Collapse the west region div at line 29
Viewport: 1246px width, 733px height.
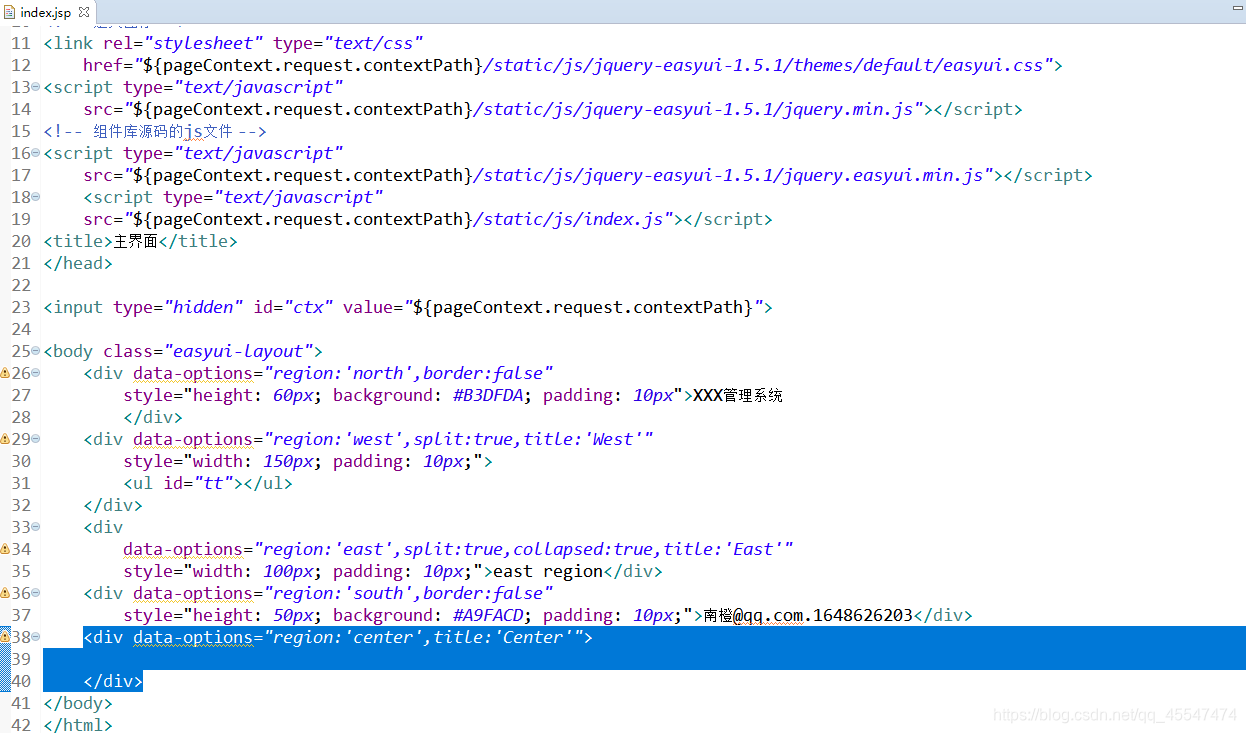coord(36,439)
